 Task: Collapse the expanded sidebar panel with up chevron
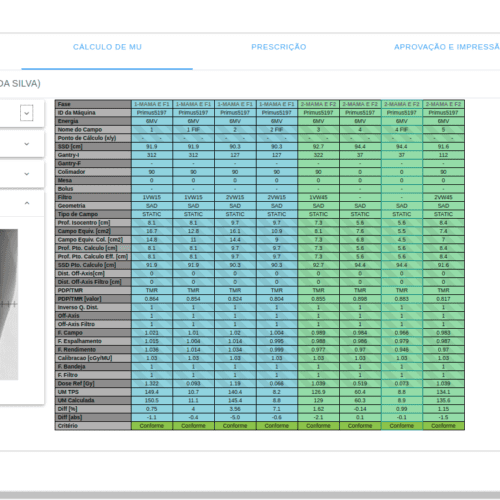click(27, 203)
